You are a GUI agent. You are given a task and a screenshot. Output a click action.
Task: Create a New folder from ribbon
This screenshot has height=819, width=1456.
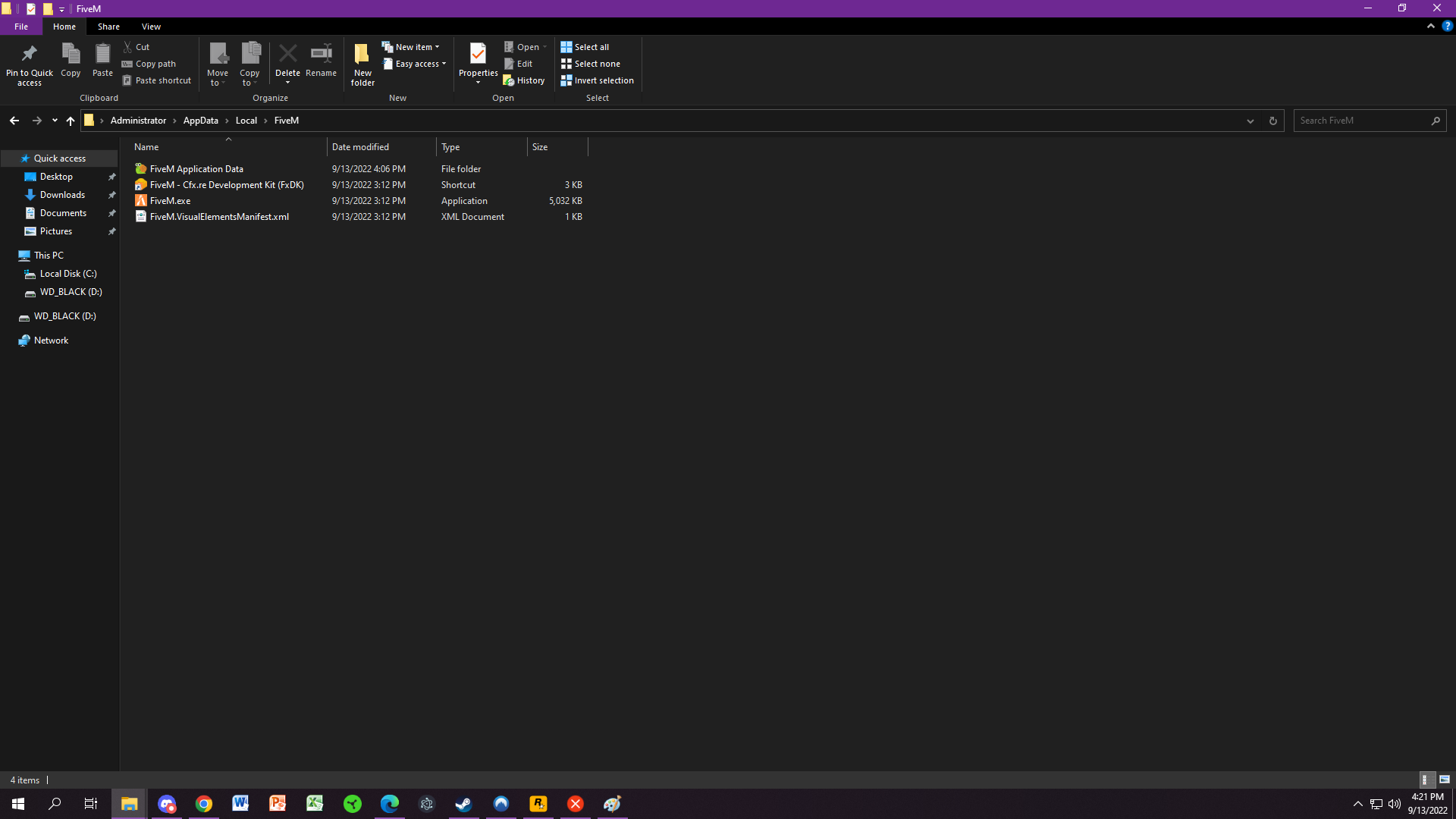coord(362,64)
